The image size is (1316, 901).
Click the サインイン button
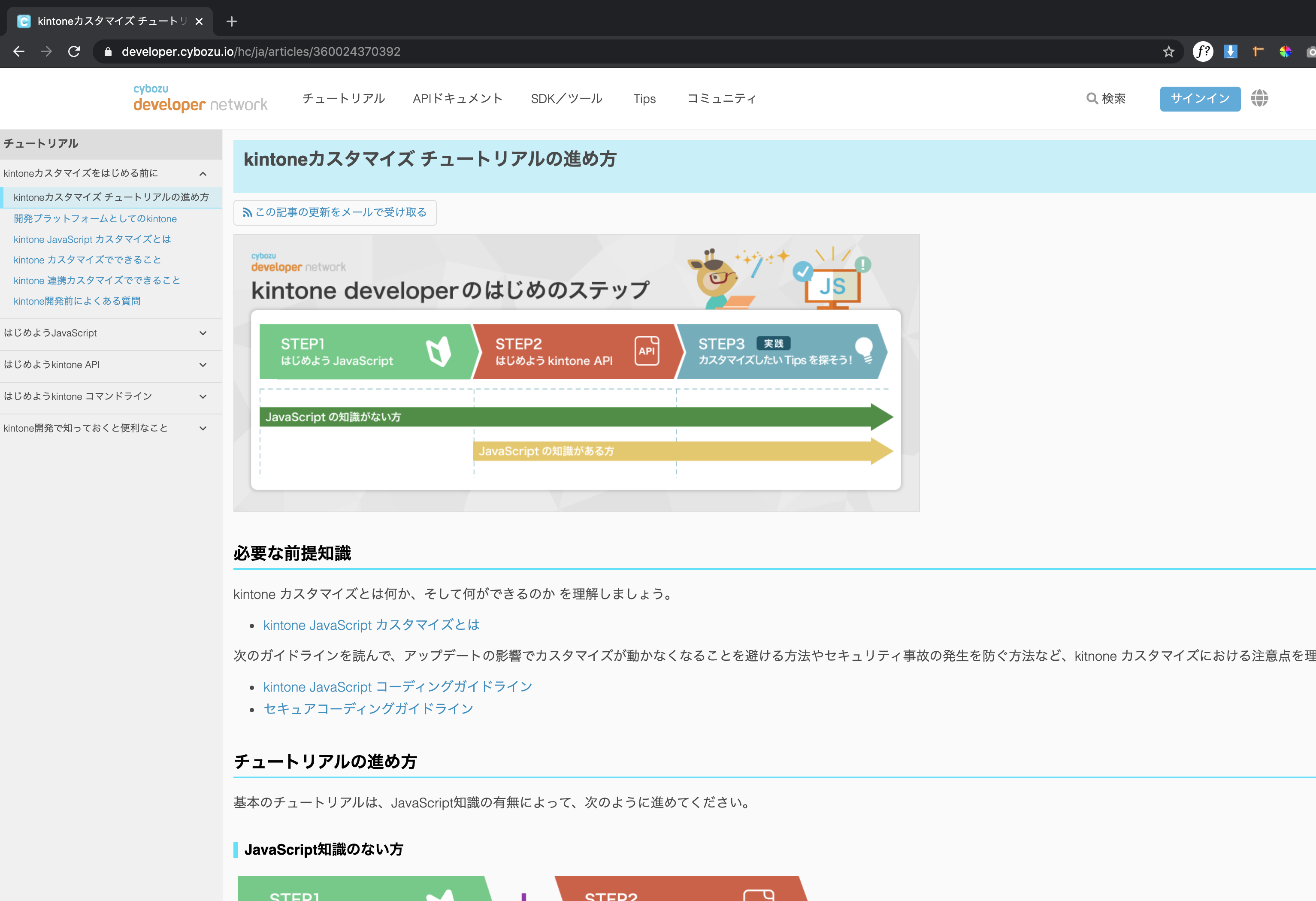click(x=1199, y=99)
